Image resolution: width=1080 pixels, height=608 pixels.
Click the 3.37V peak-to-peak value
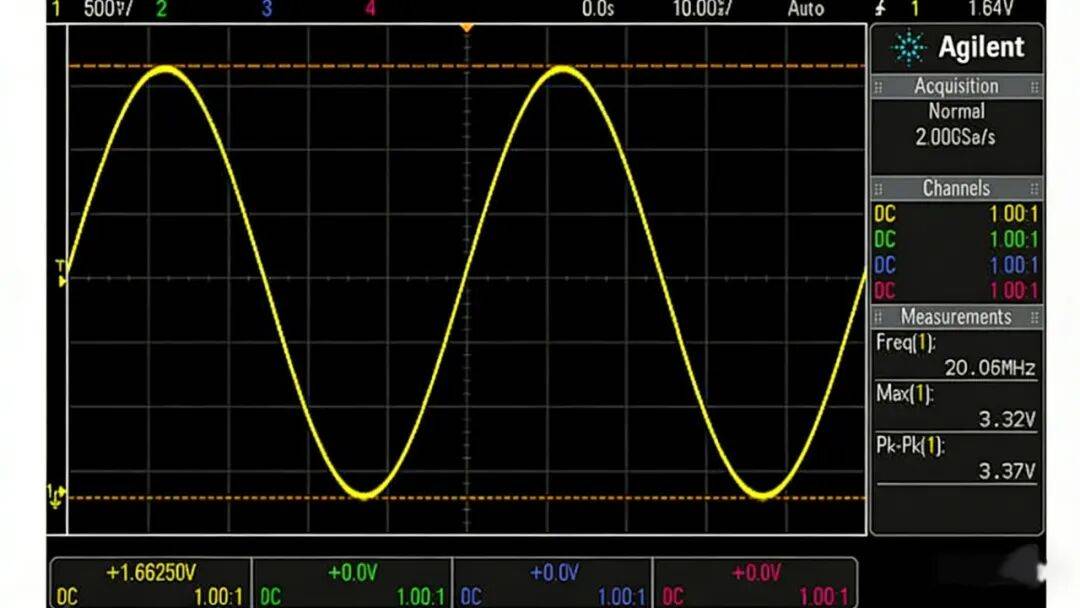pyautogui.click(x=1007, y=471)
